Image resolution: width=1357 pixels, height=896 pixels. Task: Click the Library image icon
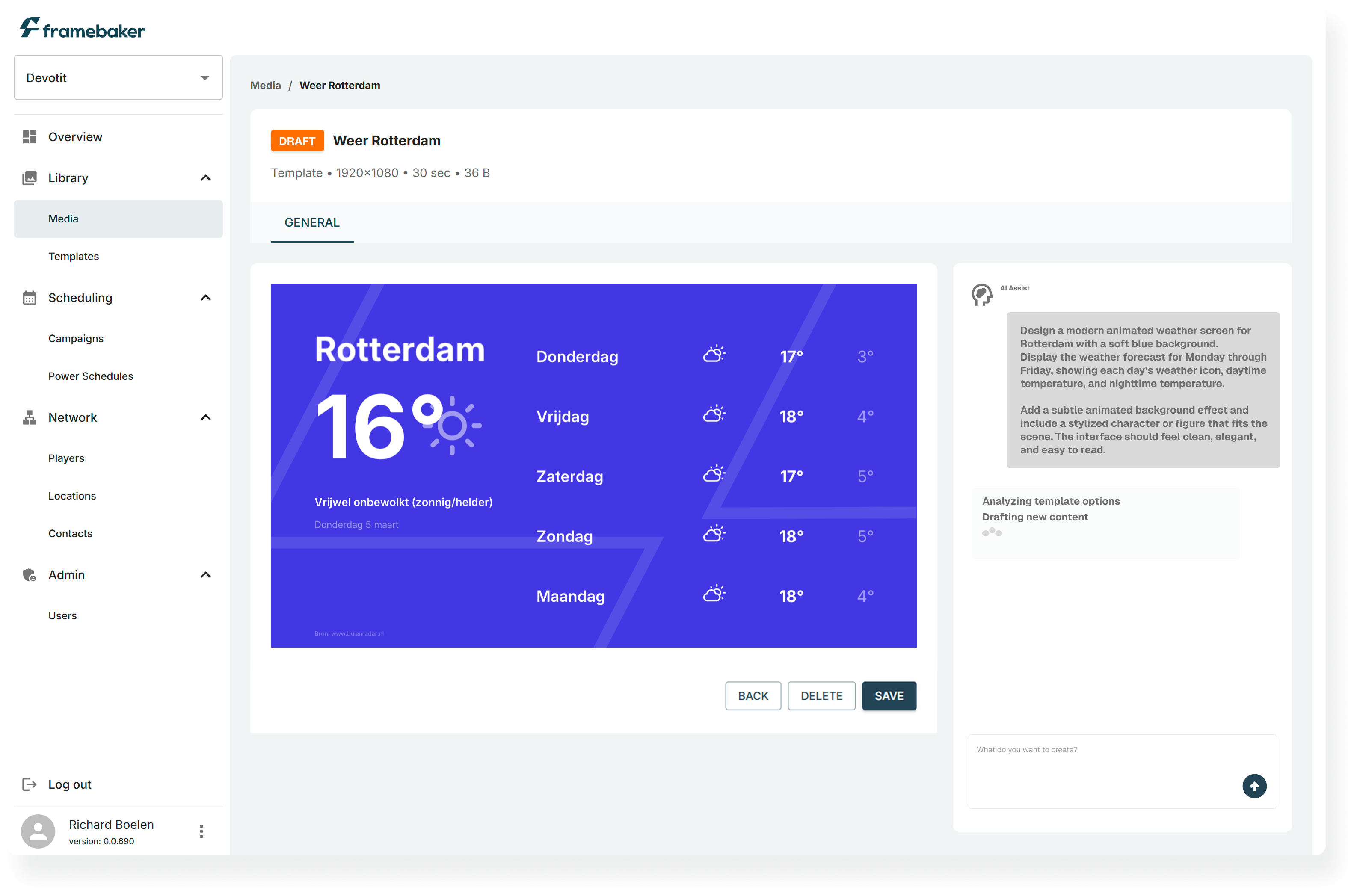click(x=29, y=178)
